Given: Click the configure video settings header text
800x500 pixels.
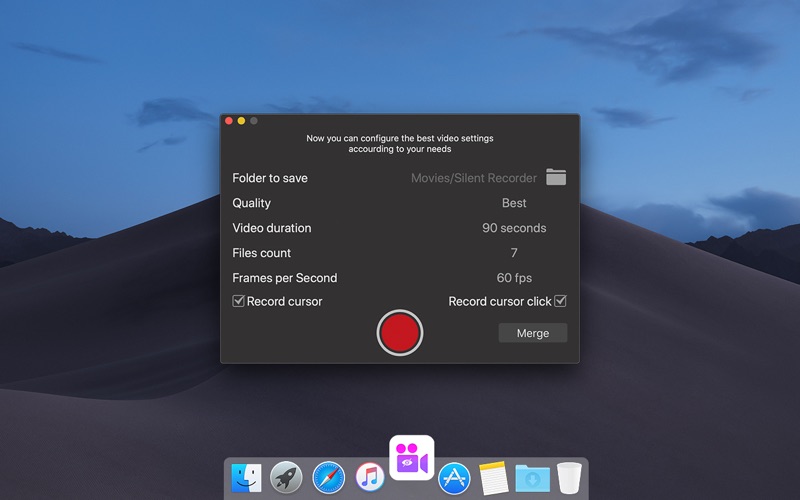Looking at the screenshot, I should [399, 143].
